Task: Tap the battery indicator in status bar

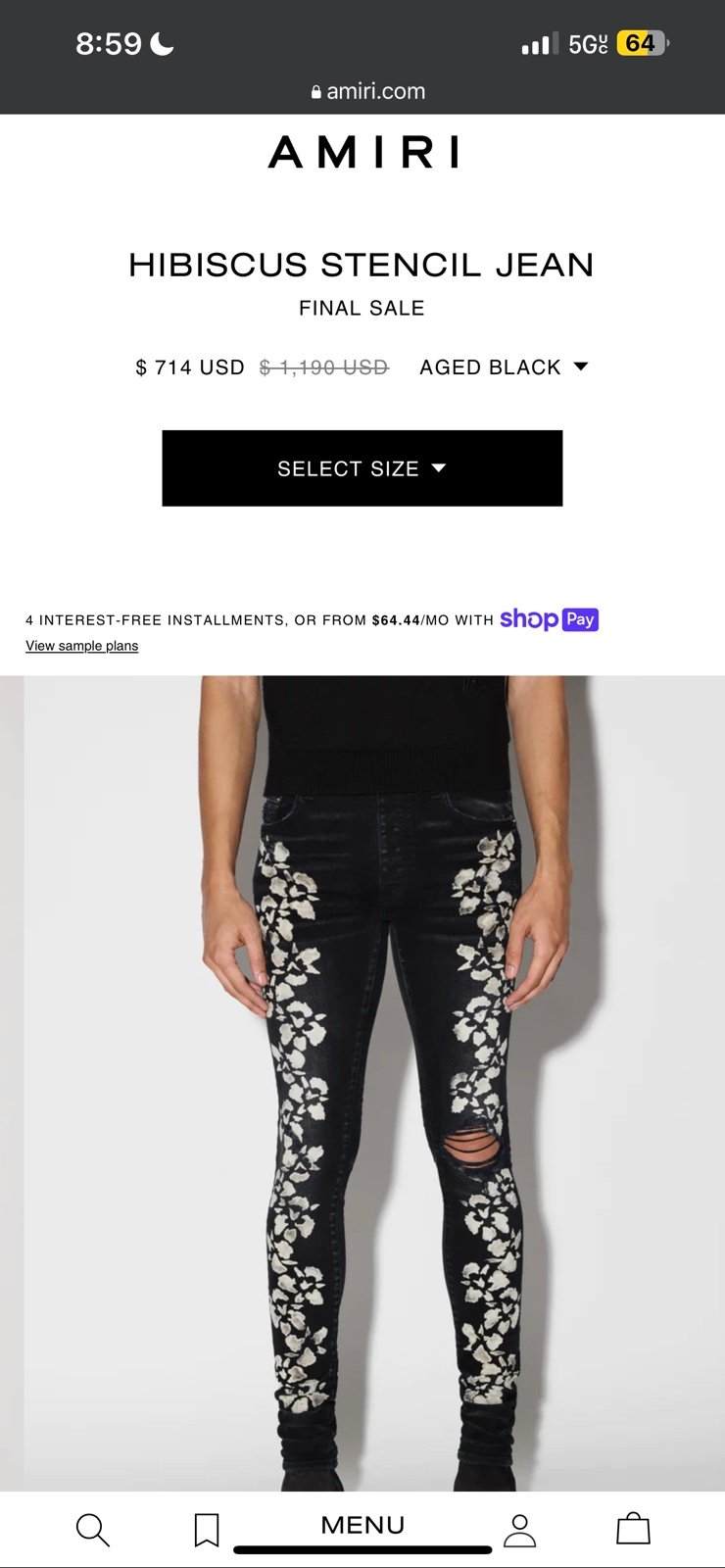Action: [643, 43]
